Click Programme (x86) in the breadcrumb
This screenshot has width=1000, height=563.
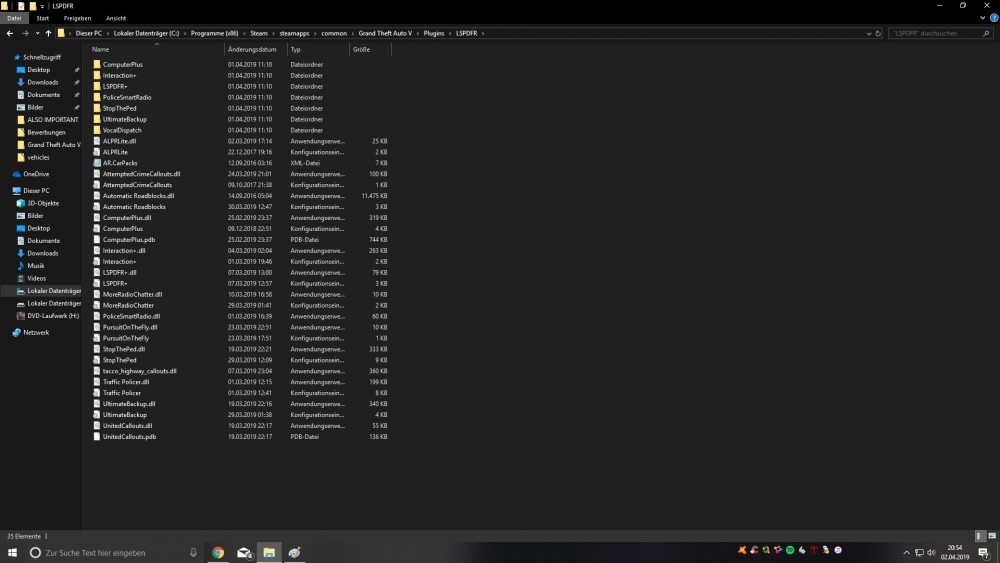[214, 33]
